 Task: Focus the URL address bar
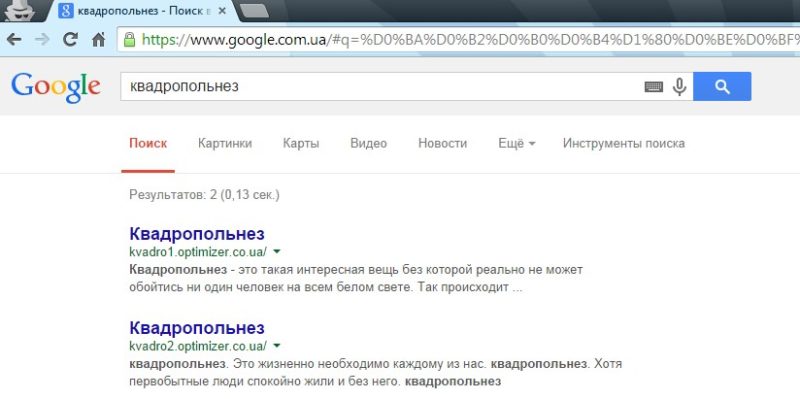(x=458, y=39)
